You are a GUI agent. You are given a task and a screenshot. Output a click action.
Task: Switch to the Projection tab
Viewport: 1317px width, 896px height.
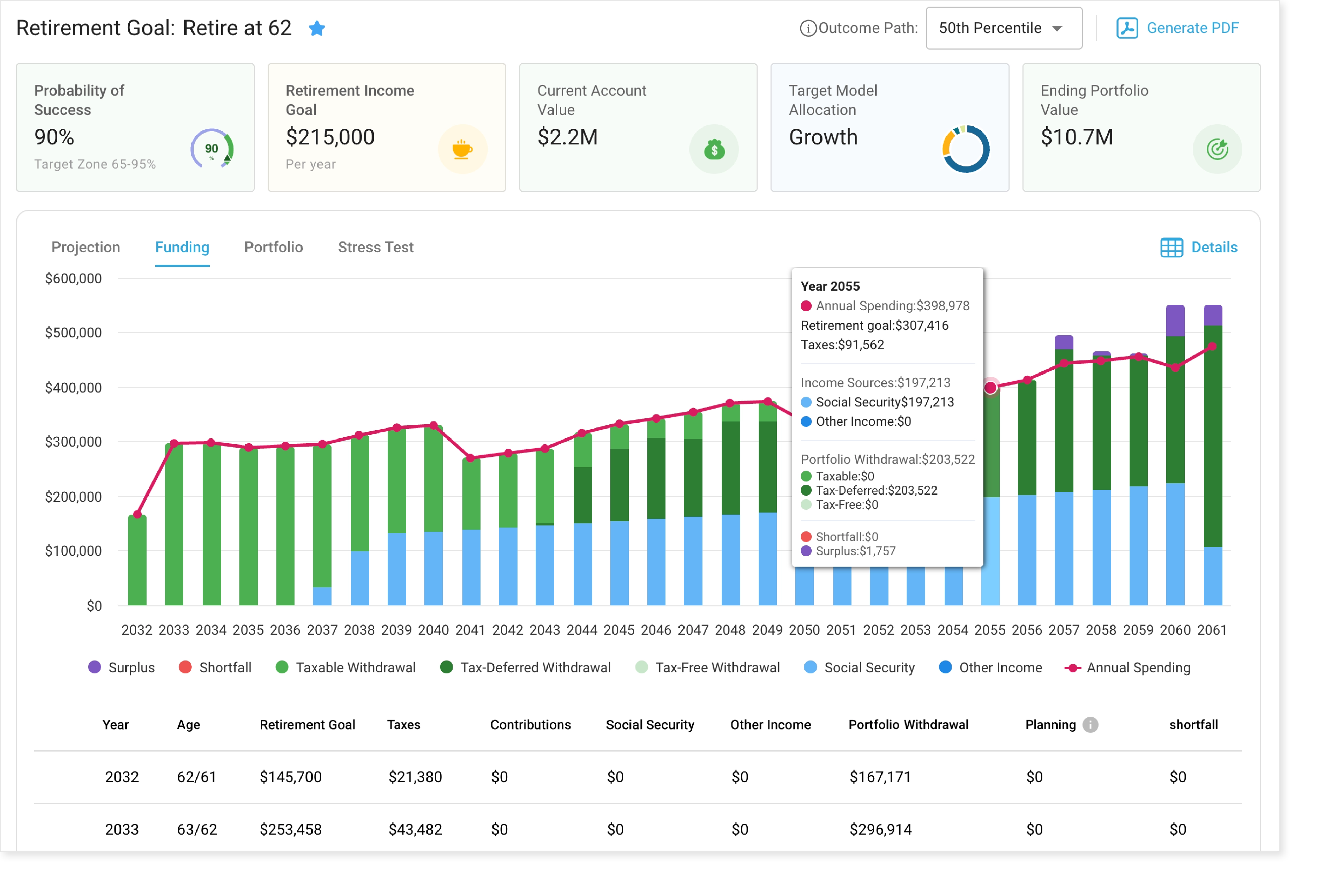pyautogui.click(x=85, y=248)
